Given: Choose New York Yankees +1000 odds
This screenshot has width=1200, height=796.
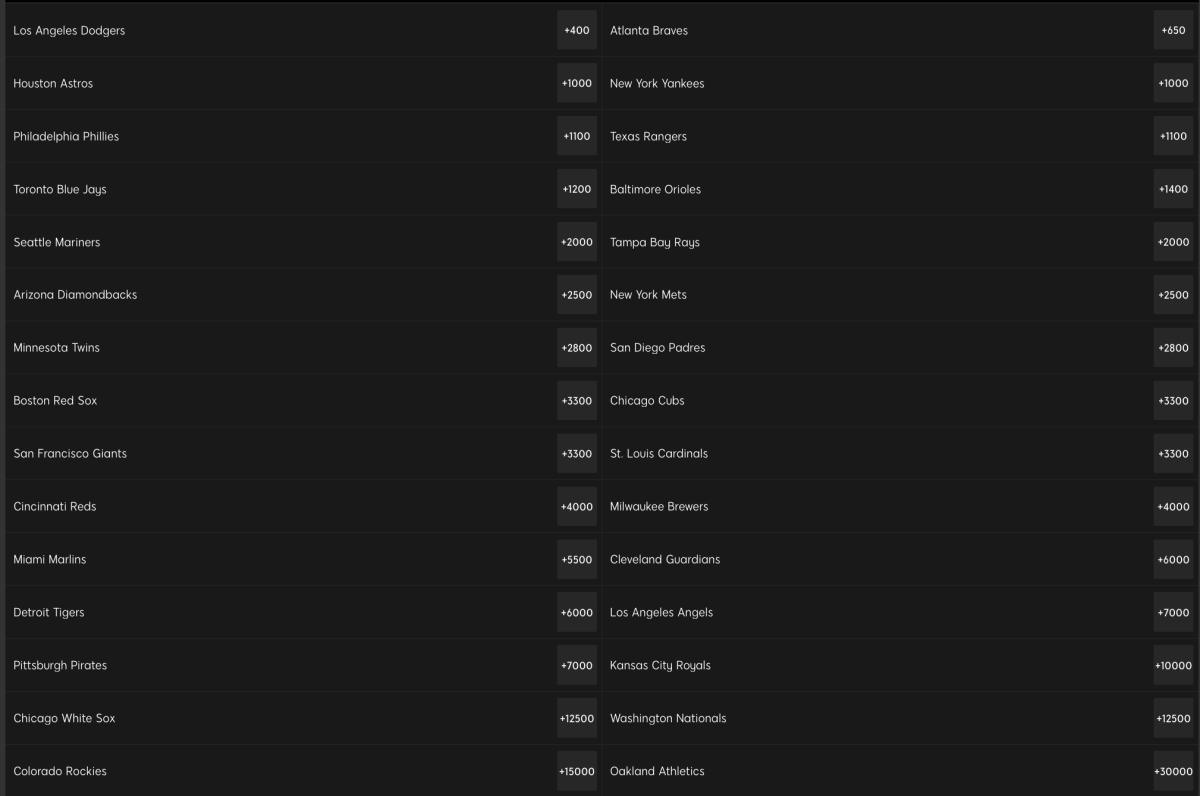Looking at the screenshot, I should point(1174,84).
